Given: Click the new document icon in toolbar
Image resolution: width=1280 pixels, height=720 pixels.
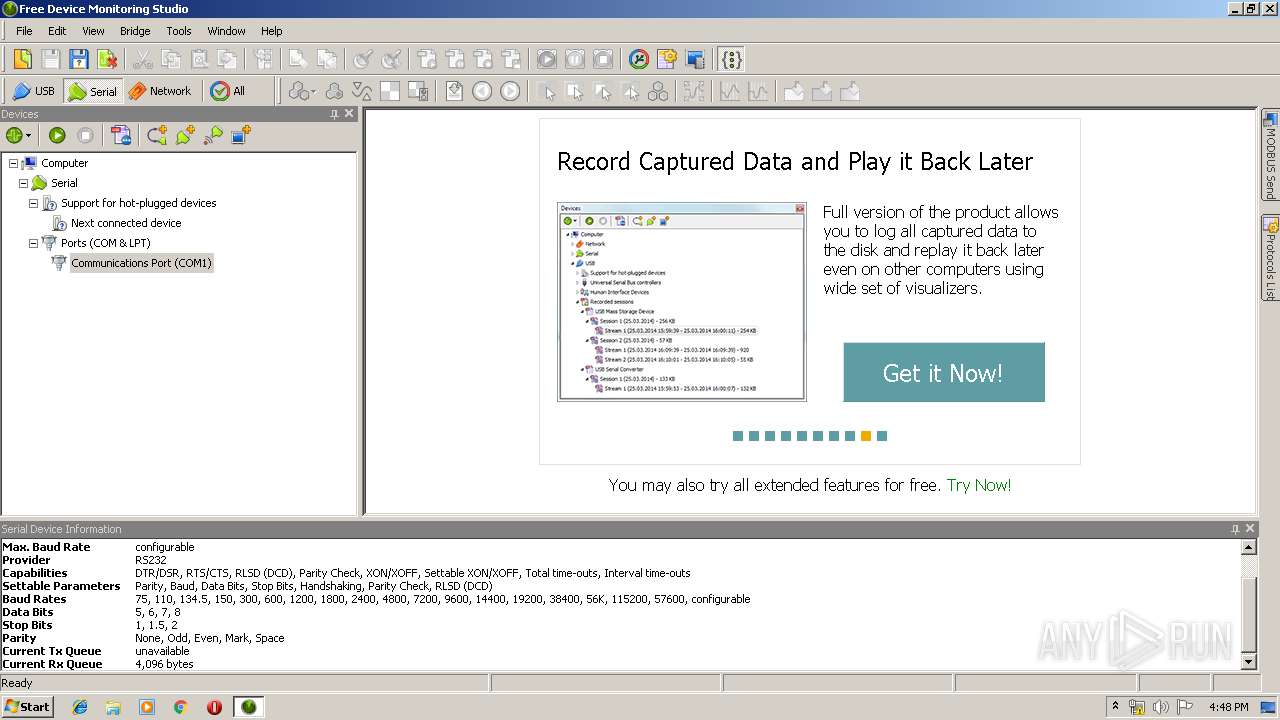Looking at the screenshot, I should tap(22, 59).
